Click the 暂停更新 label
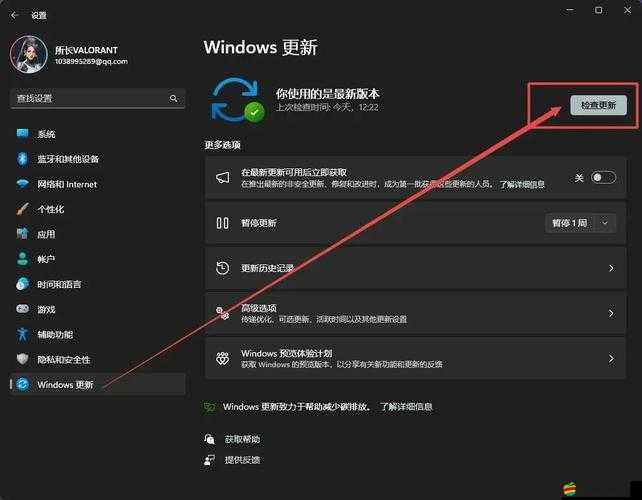 tap(258, 223)
